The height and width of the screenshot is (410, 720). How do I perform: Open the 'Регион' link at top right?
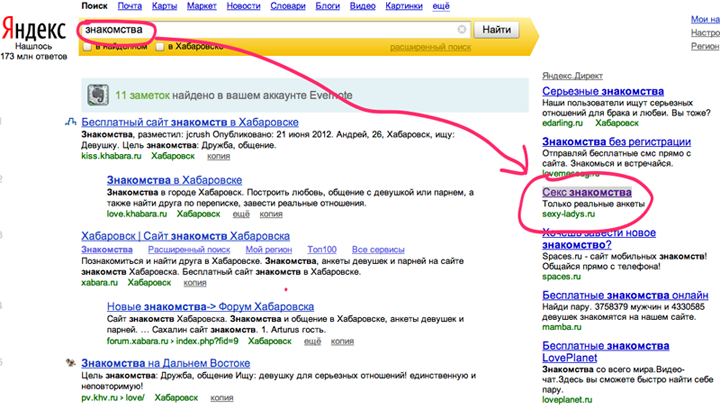(x=705, y=46)
